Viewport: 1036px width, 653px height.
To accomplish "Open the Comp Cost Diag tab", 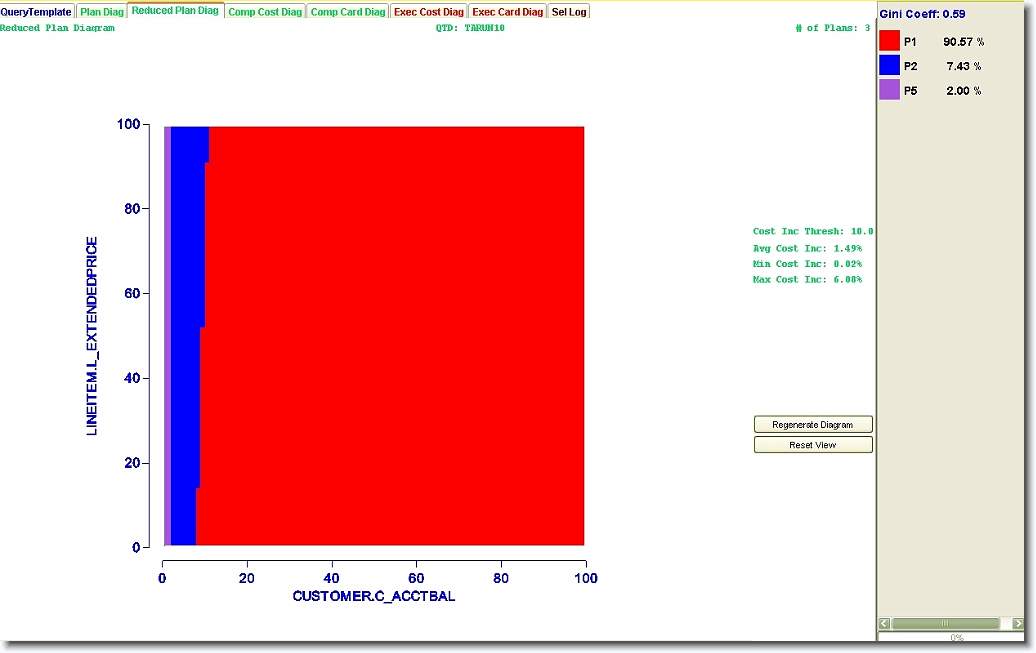I will [264, 12].
